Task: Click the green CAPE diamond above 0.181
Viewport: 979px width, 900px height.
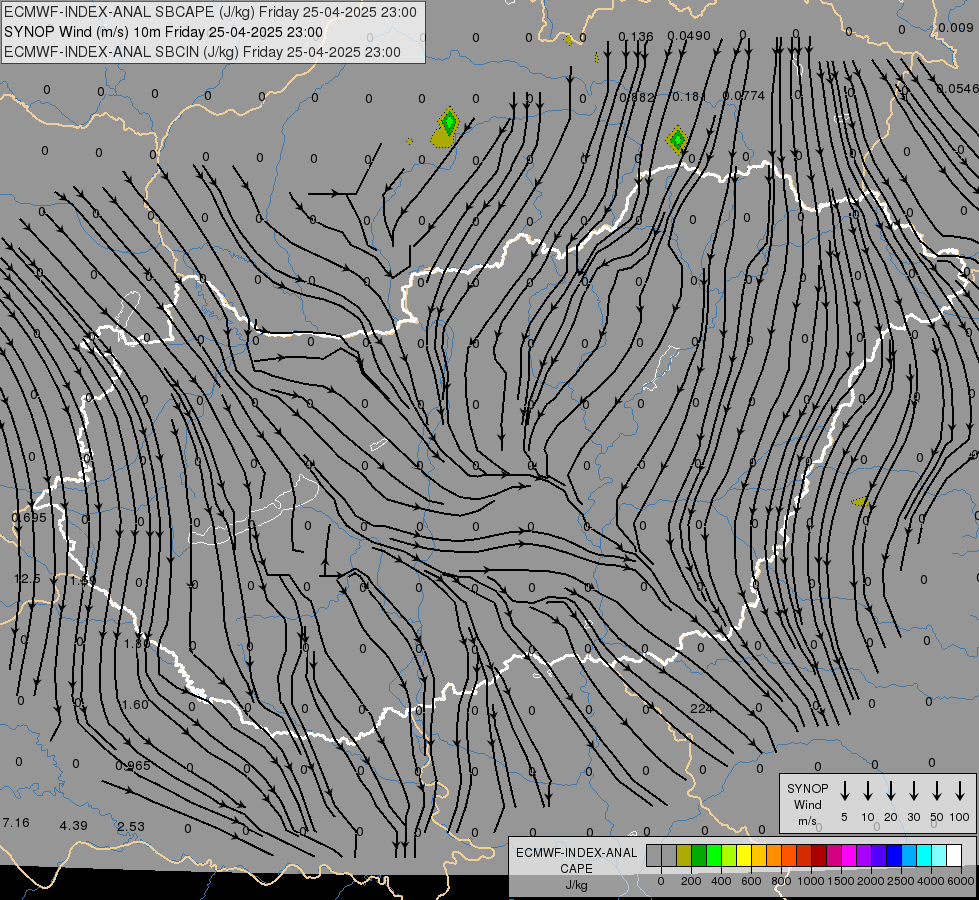Action: 677,139
